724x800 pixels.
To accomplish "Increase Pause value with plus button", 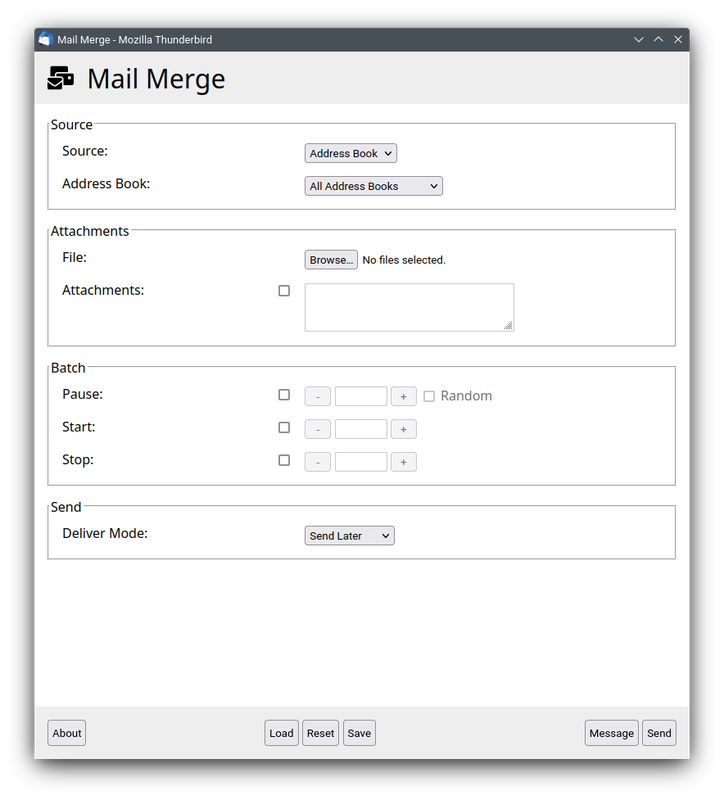I will 404,396.
